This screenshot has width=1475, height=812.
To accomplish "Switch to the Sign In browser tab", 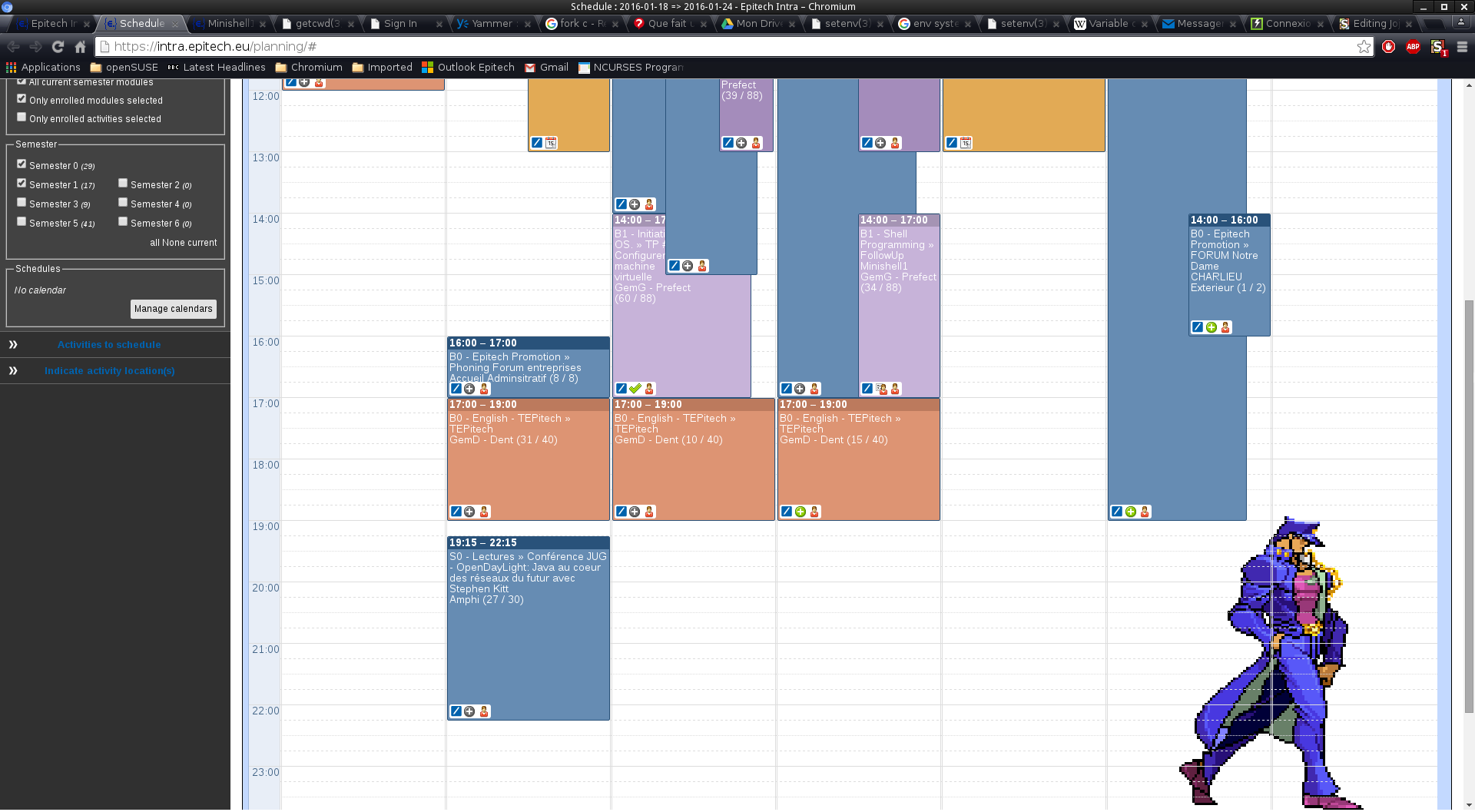I will click(404, 24).
